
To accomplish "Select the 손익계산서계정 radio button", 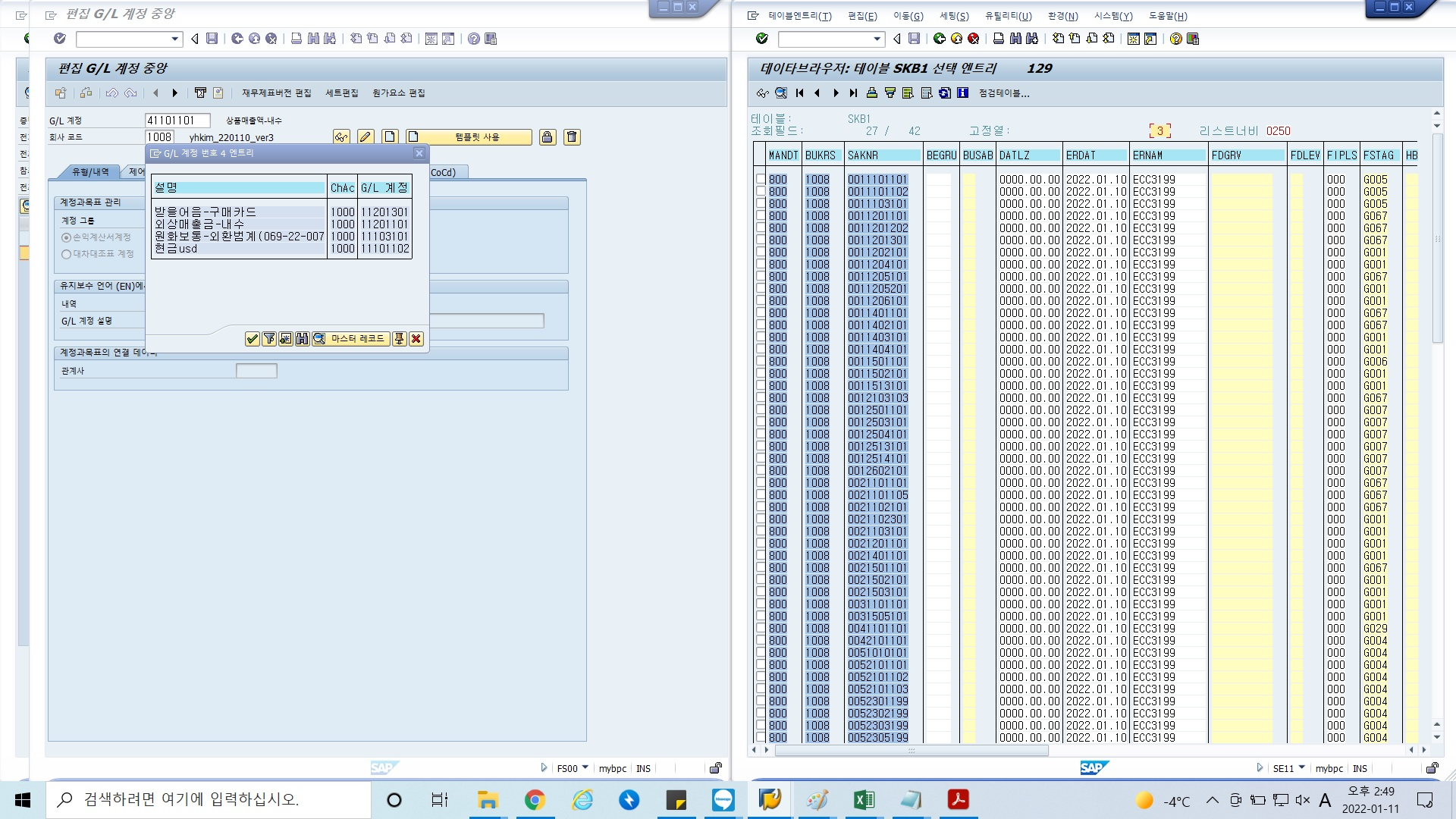I will pos(66,237).
